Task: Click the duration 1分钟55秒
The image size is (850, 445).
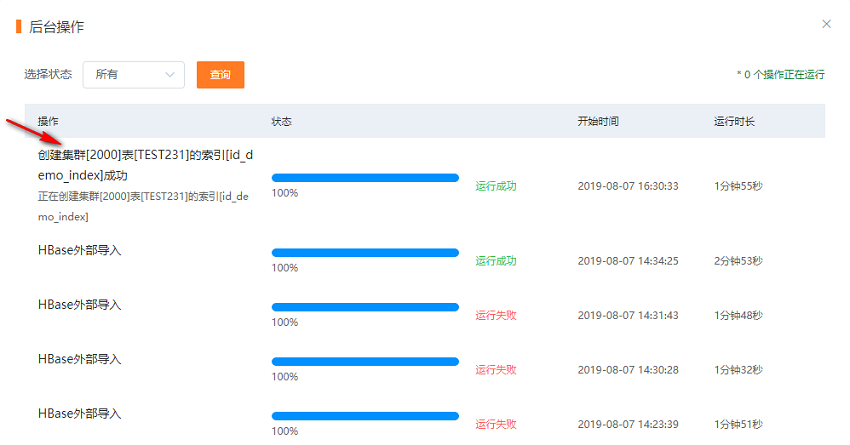Action: 738,186
